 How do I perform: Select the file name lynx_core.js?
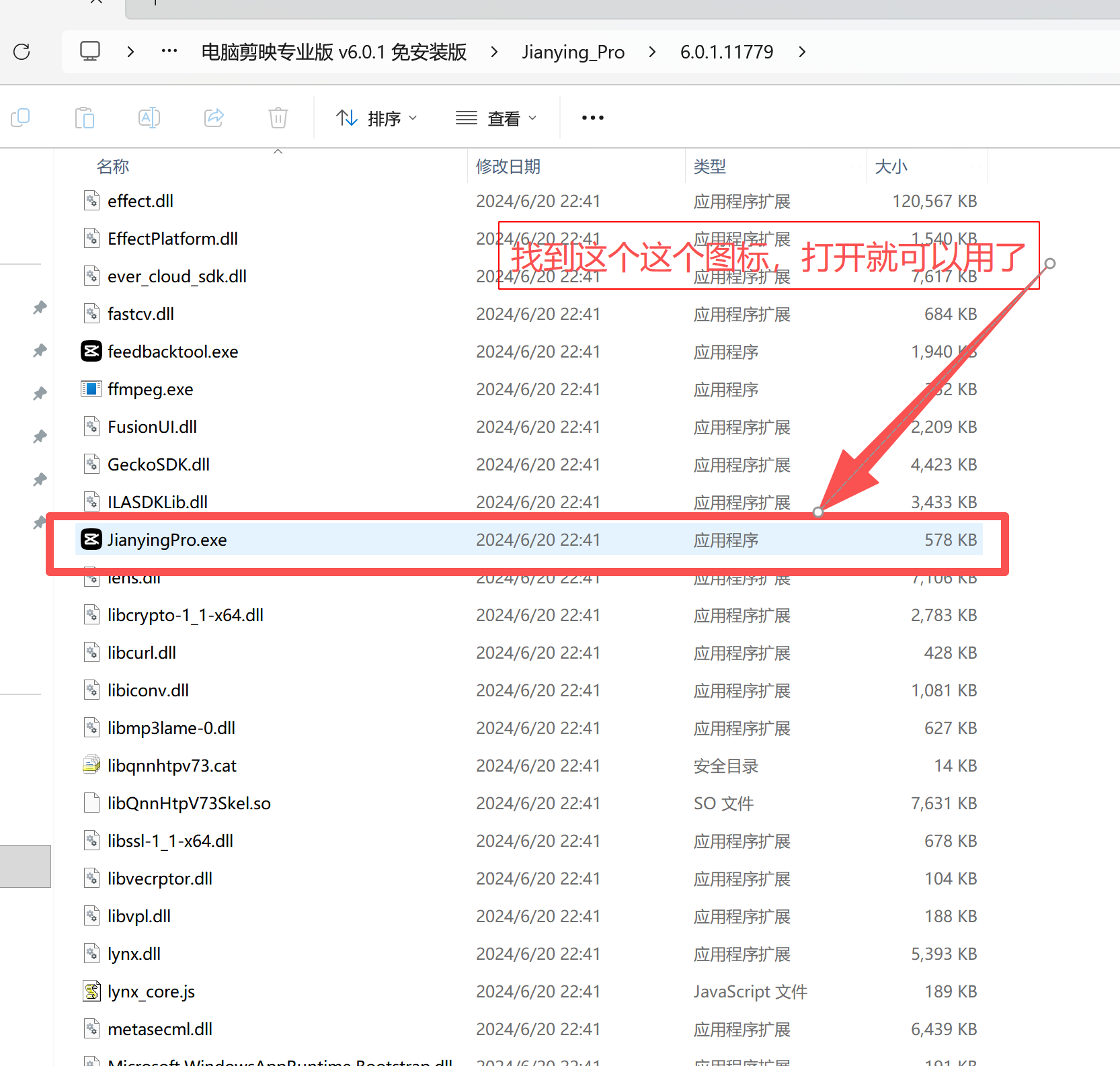(151, 992)
